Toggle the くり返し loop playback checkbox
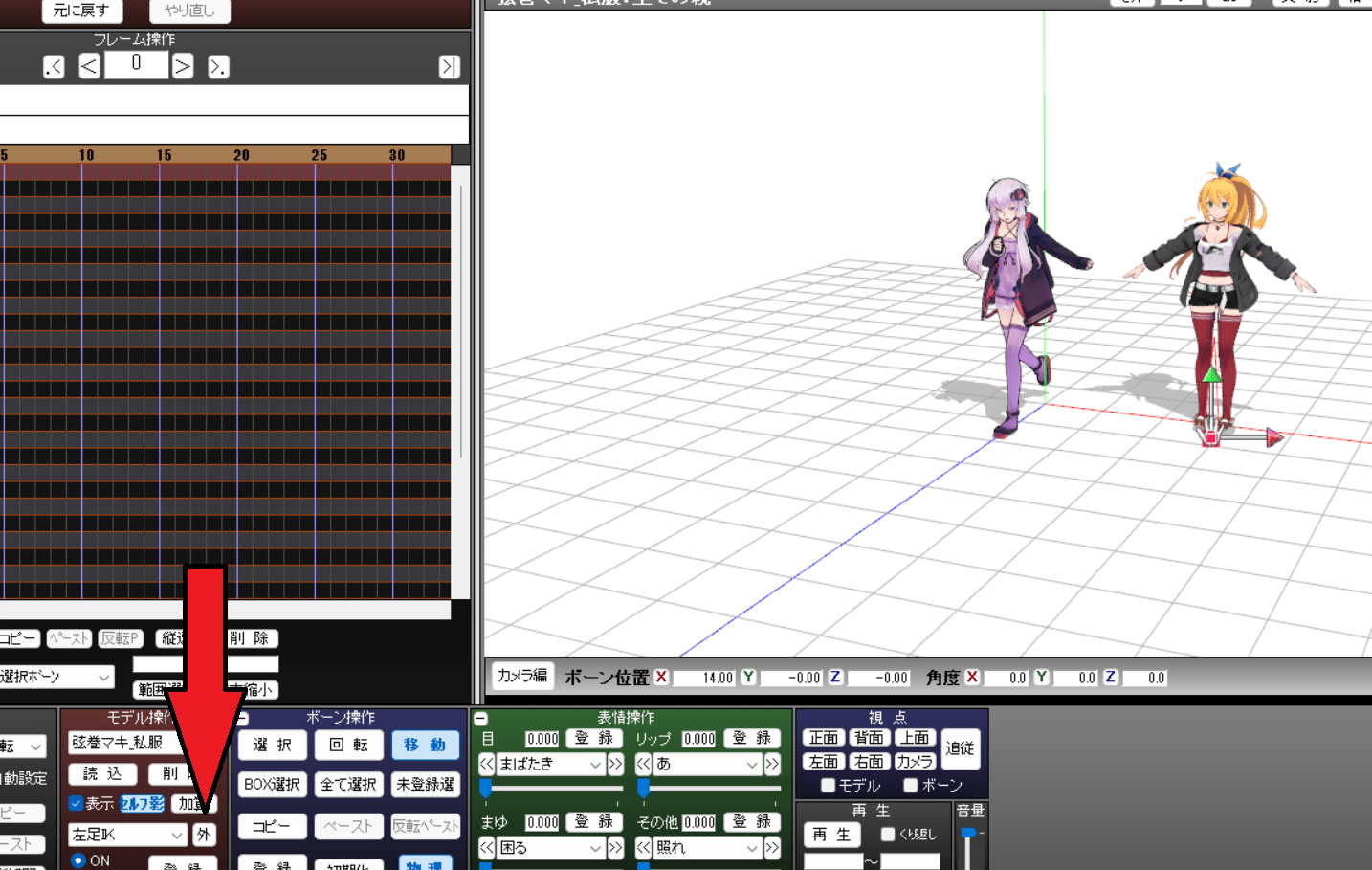Image resolution: width=1372 pixels, height=870 pixels. click(888, 835)
